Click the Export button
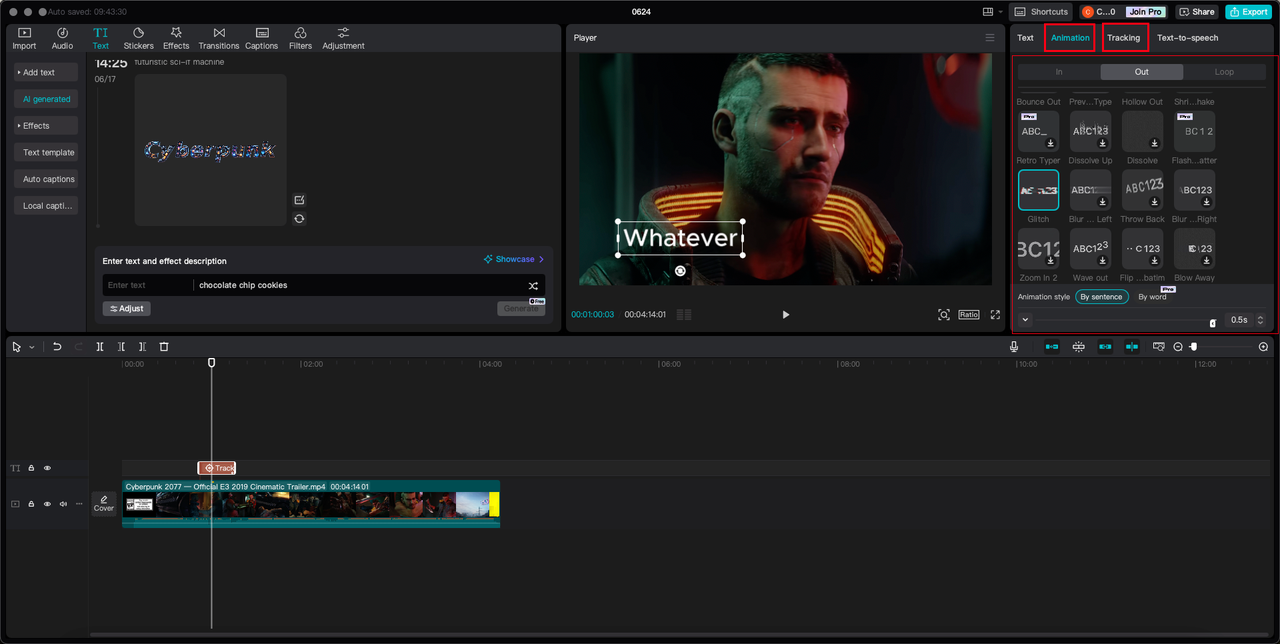The image size is (1280, 644). coord(1248,12)
